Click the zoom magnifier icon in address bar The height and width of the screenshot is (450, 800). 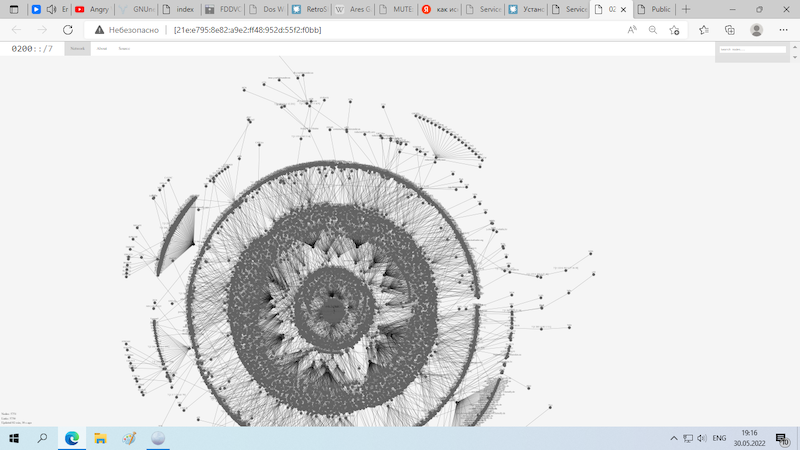(652, 30)
